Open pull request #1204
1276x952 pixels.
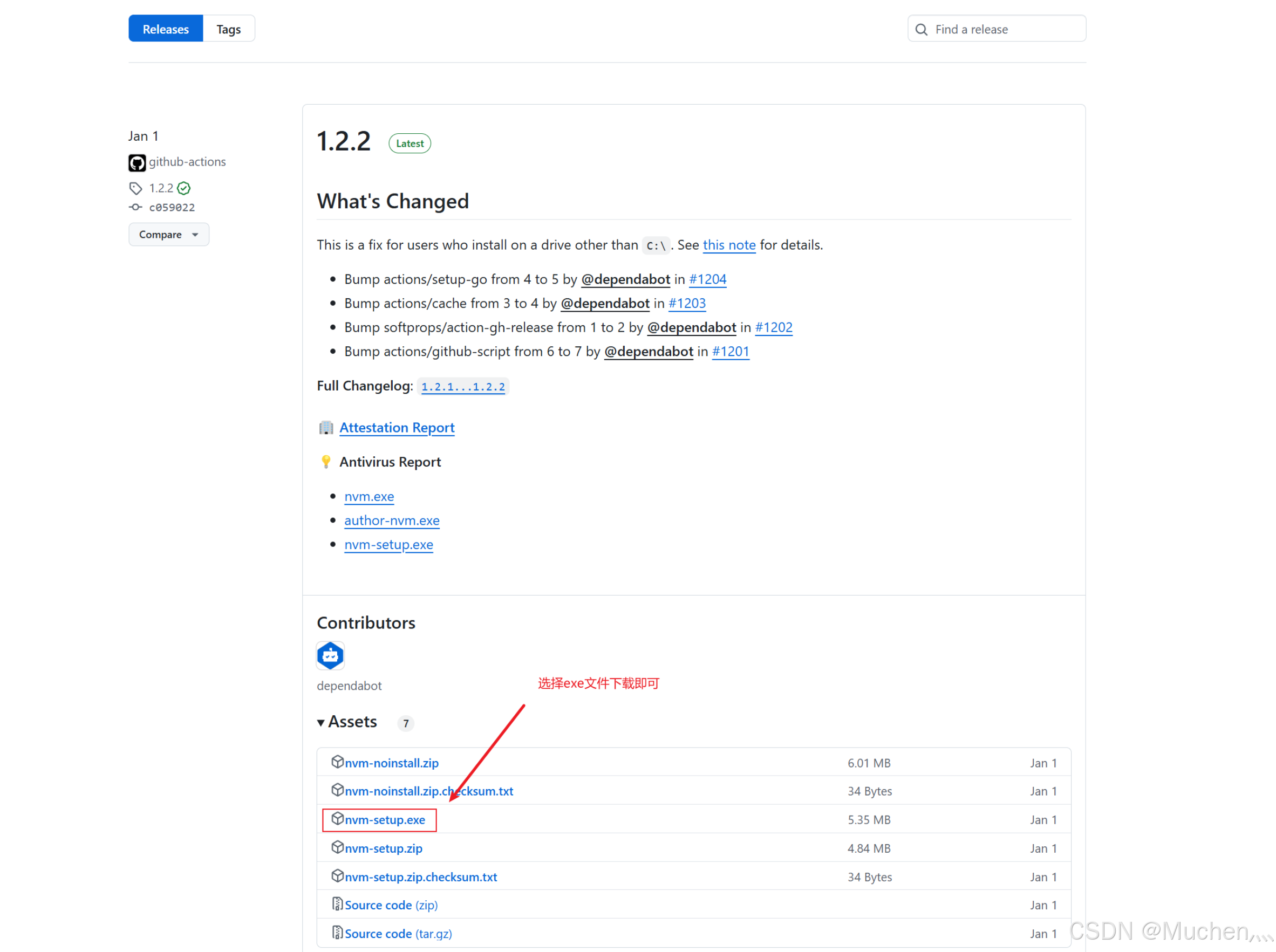coord(707,279)
